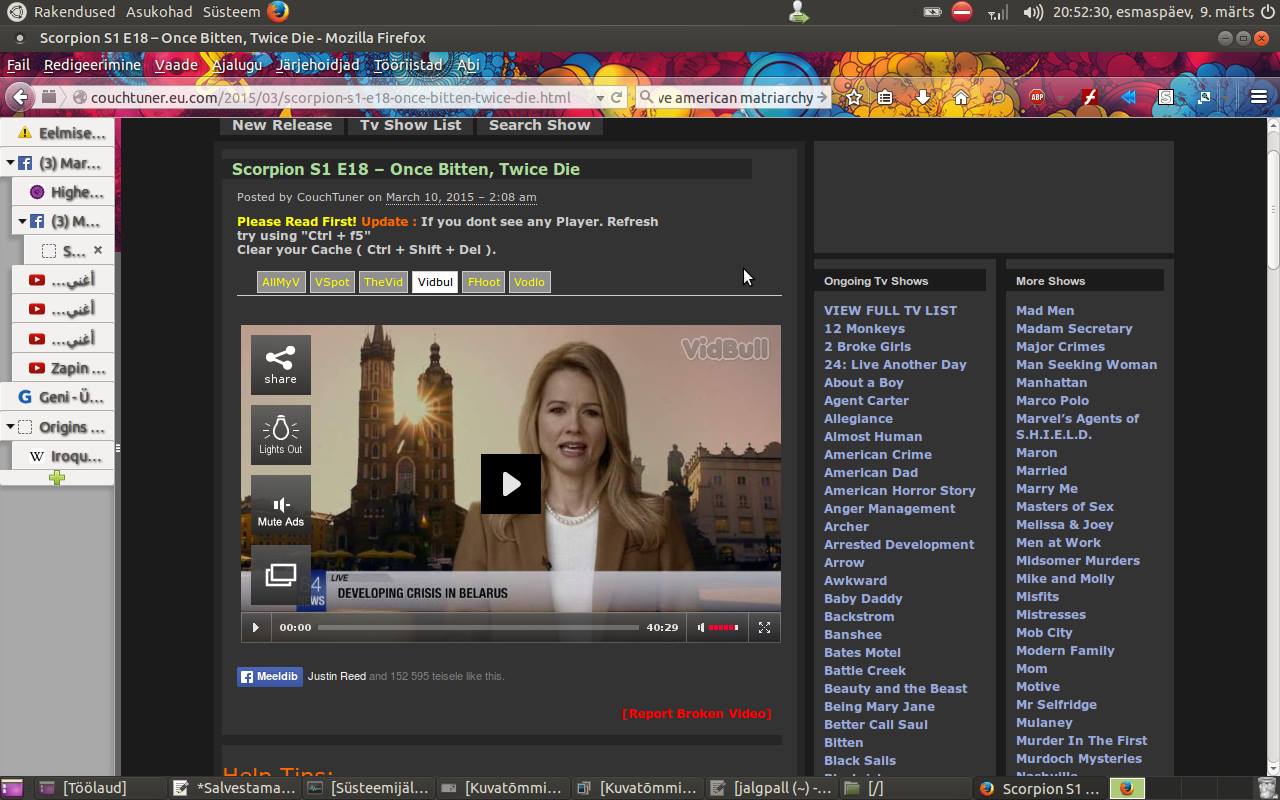The width and height of the screenshot is (1280, 800).
Task: Go to the Firefox home page icon
Action: [x=960, y=97]
